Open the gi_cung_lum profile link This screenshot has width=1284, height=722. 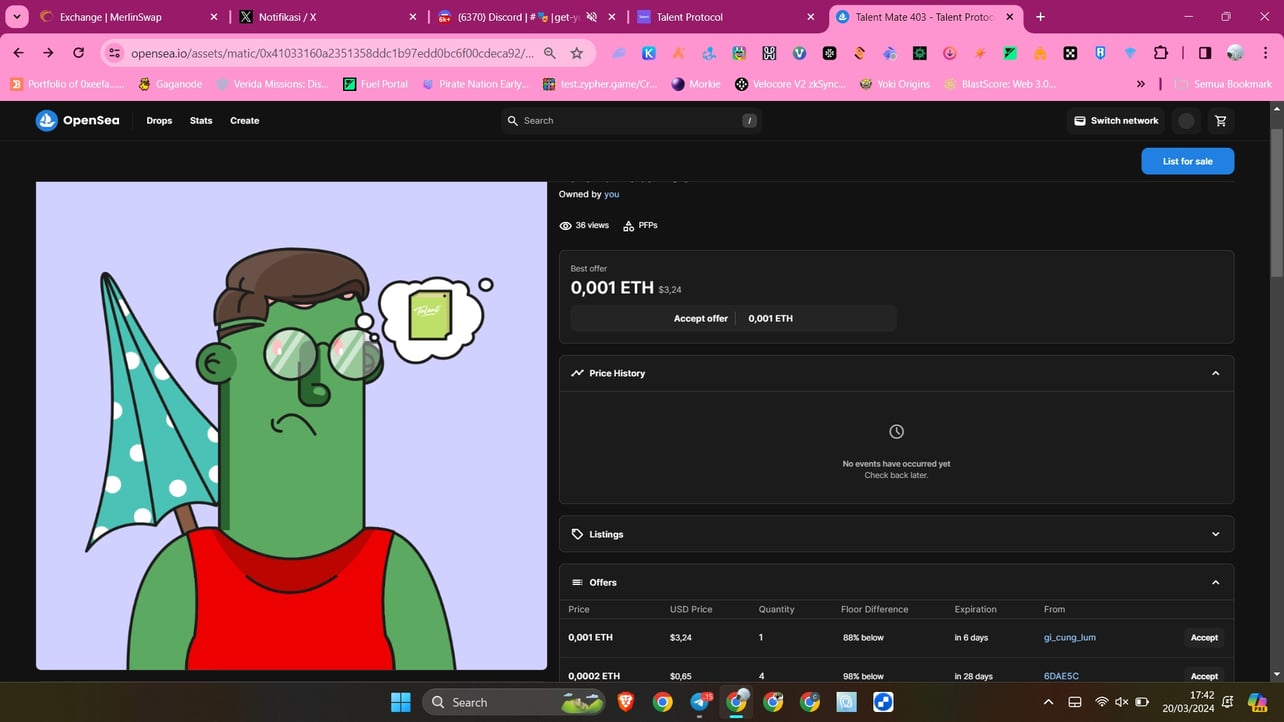coord(1070,637)
